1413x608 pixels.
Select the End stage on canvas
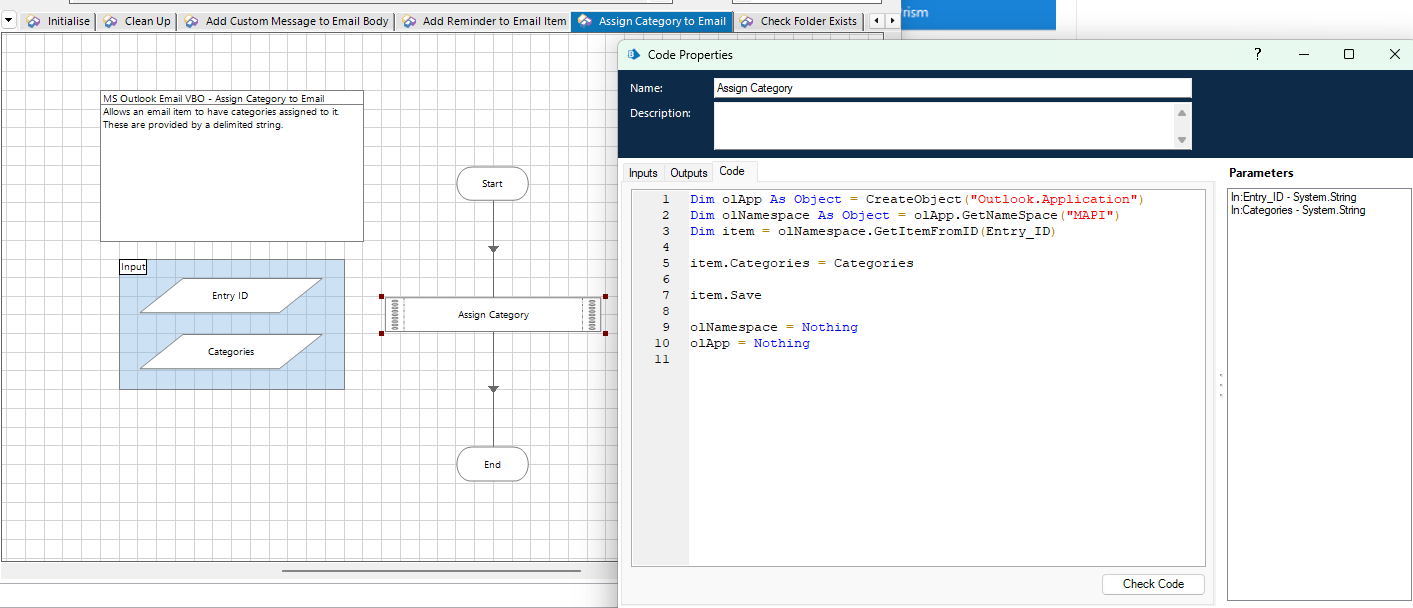tap(492, 465)
